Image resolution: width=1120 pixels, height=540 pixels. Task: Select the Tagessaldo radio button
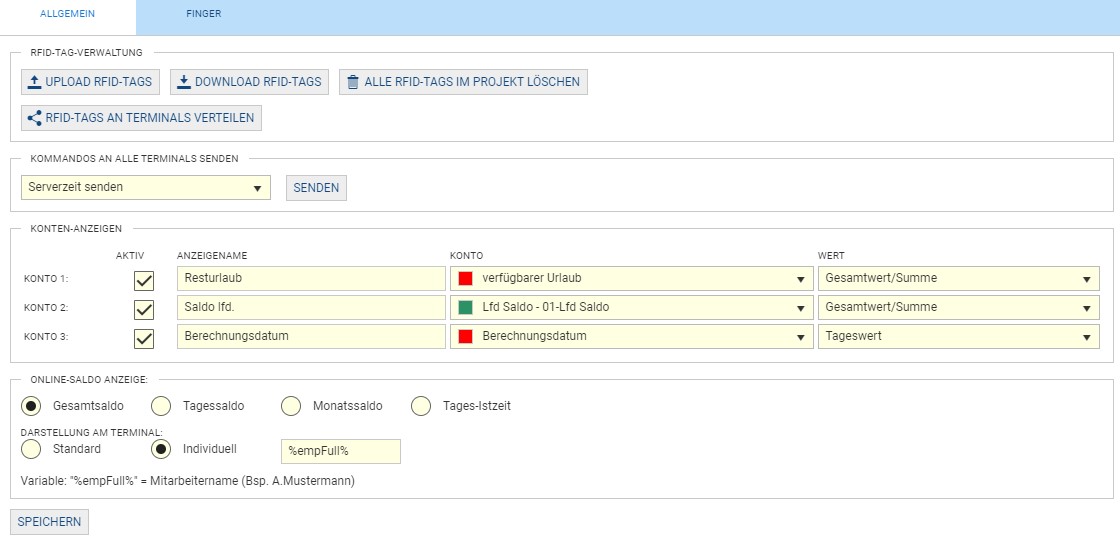tap(161, 406)
